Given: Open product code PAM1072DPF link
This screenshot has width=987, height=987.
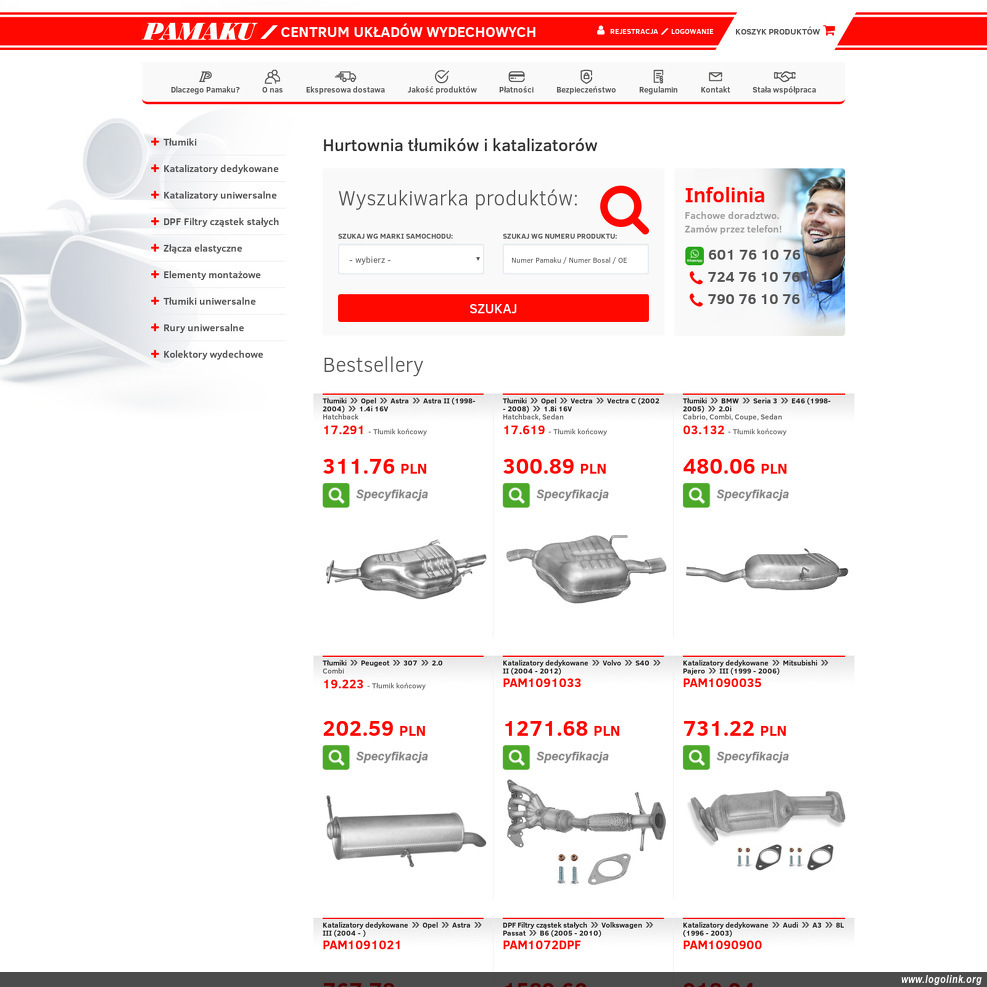Looking at the screenshot, I should [x=542, y=945].
